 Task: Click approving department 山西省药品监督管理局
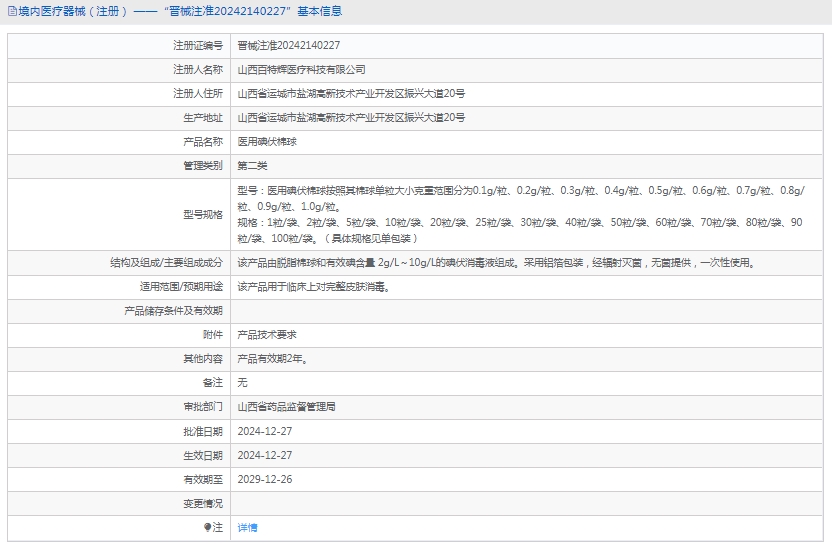point(286,407)
